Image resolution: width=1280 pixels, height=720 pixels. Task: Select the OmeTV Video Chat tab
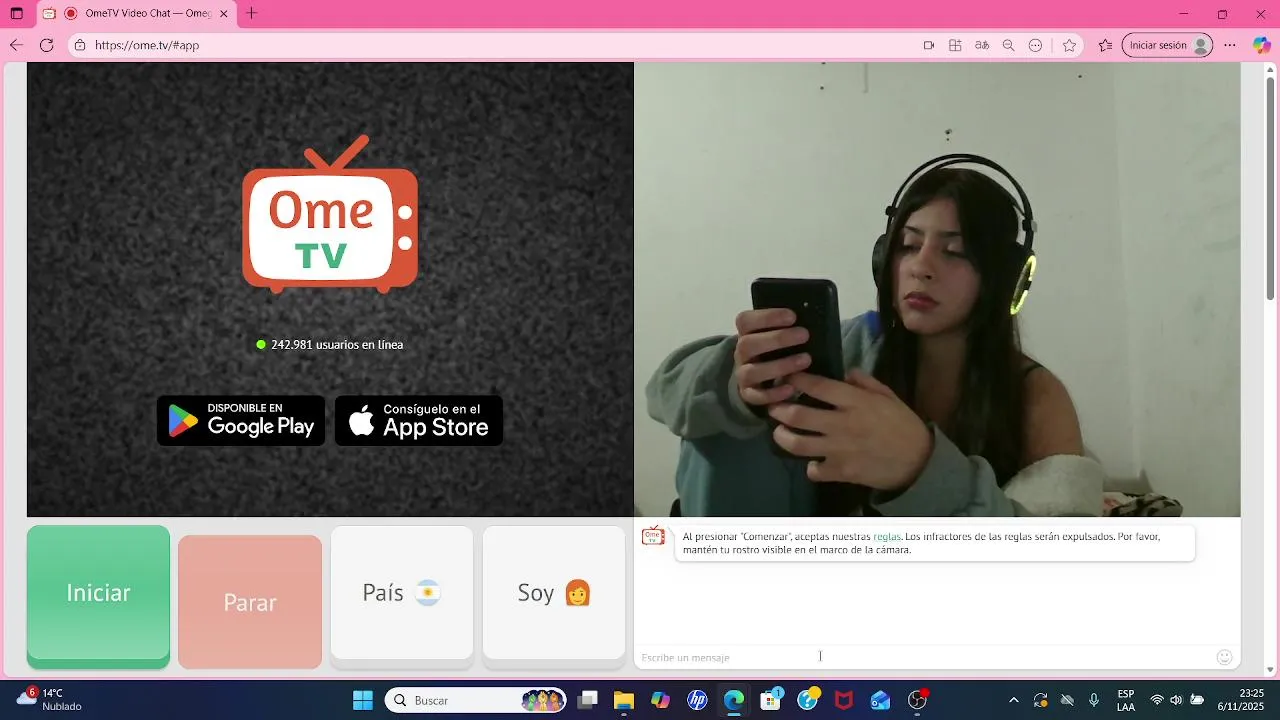[x=135, y=13]
